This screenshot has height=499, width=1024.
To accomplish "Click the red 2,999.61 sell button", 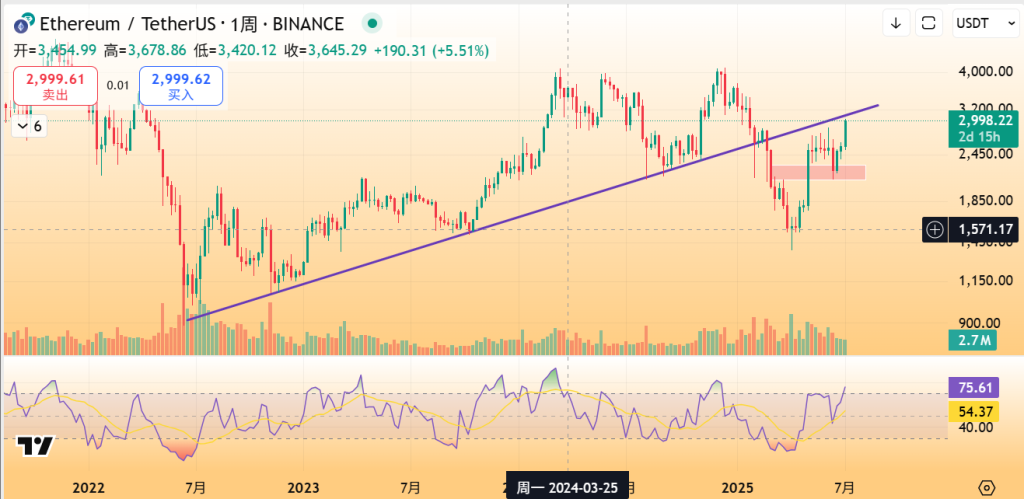I will (55, 86).
